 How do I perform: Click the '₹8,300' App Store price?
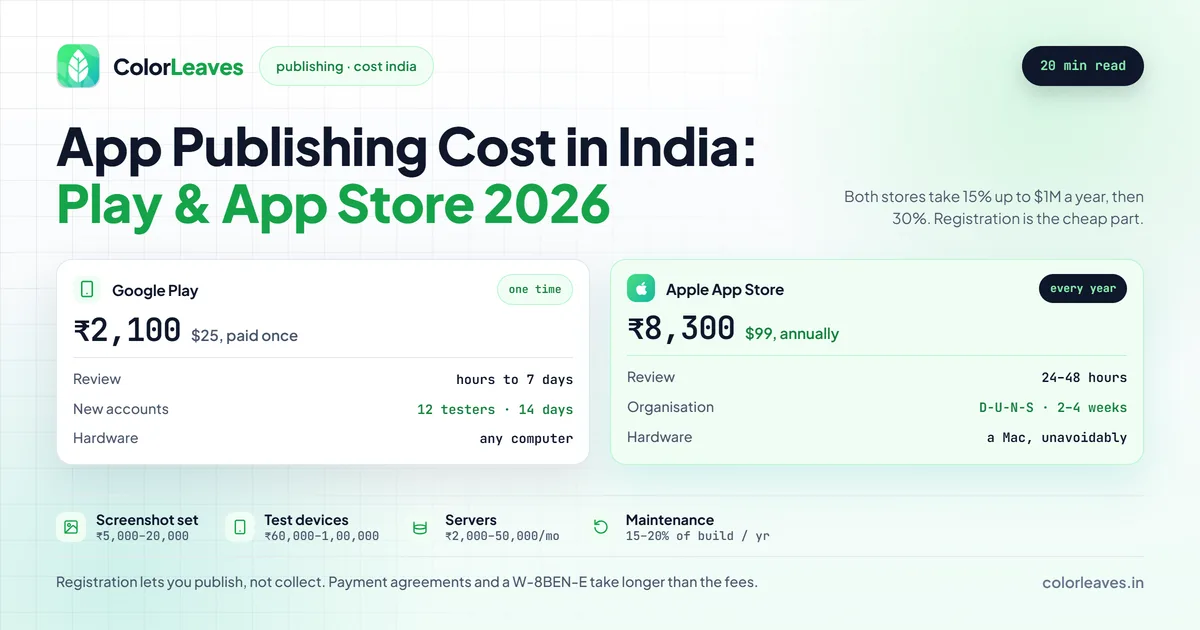coord(681,329)
